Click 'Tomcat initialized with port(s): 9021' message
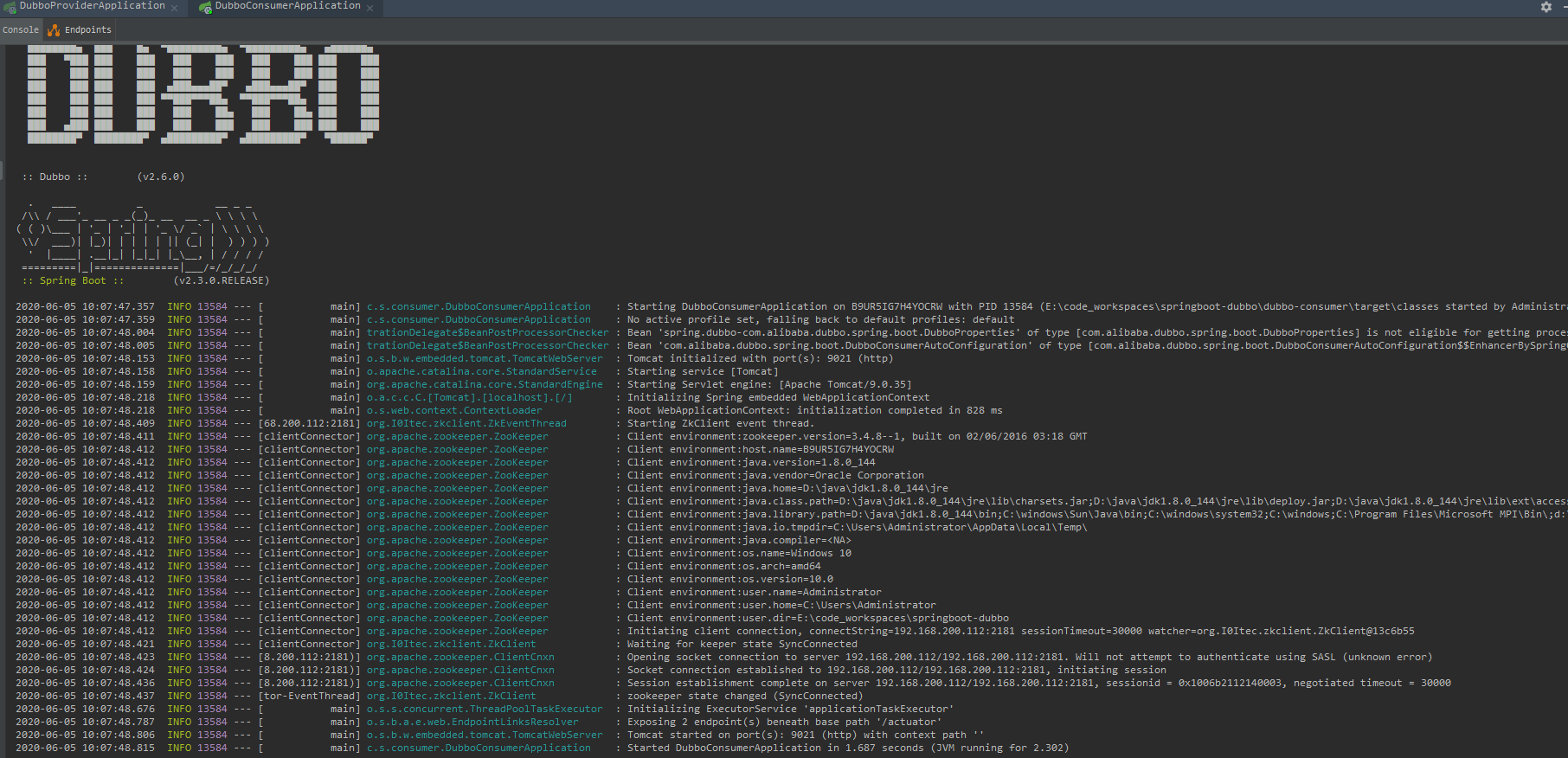This screenshot has height=758, width=1568. click(760, 358)
